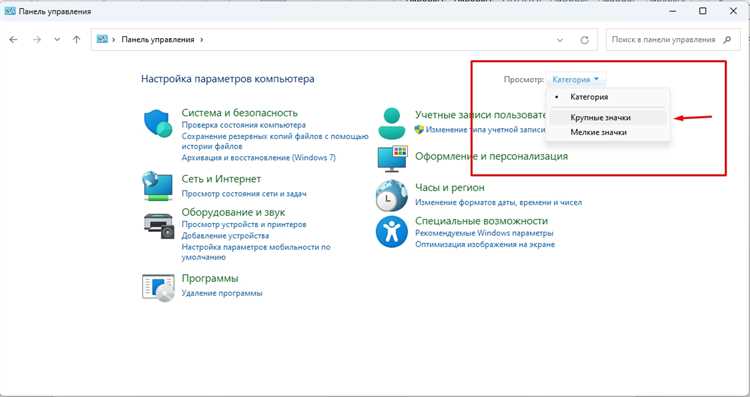Click Рекомендуемые Windows параметры link
Screen dimensions: 750x397
pyautogui.click(x=484, y=233)
